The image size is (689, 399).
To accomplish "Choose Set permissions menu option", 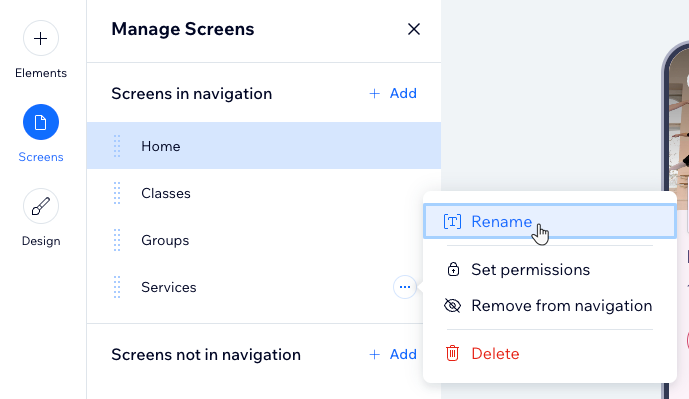I will point(549,269).
